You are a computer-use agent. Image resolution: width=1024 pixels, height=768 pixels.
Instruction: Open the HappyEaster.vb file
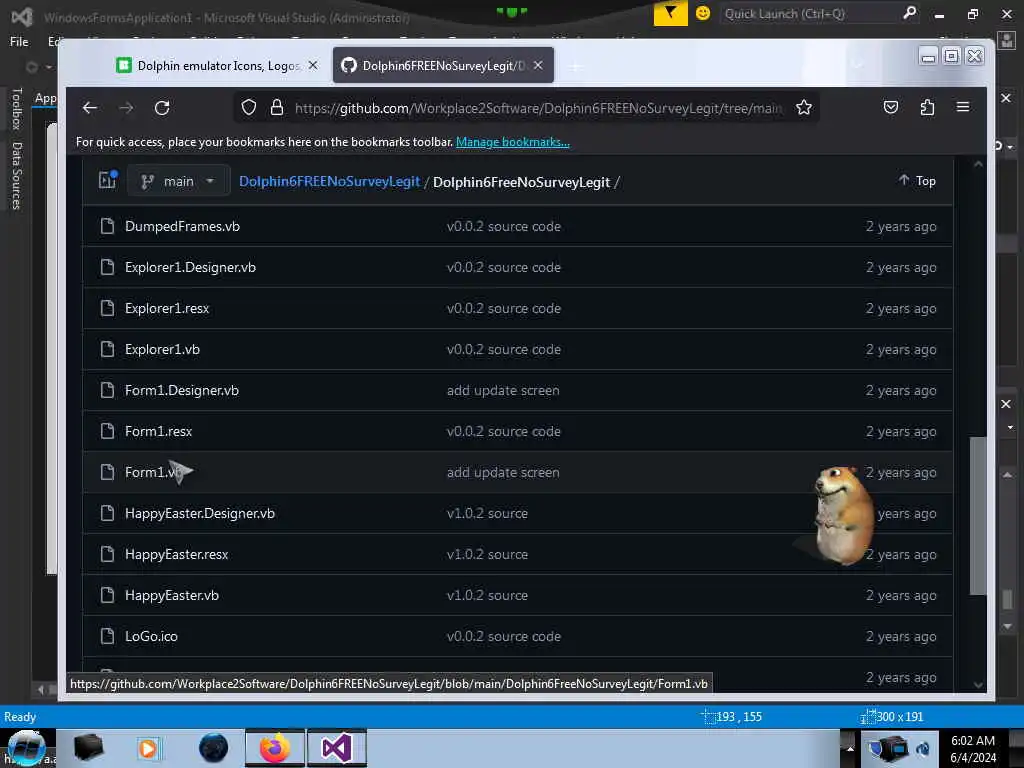coord(172,596)
